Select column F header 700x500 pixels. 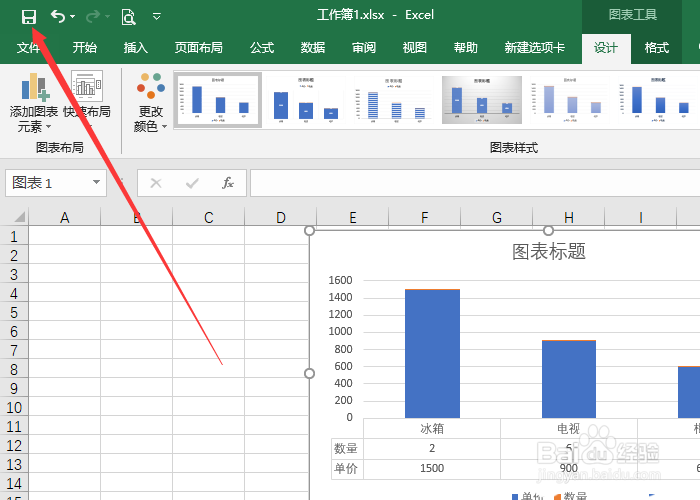tap(424, 217)
